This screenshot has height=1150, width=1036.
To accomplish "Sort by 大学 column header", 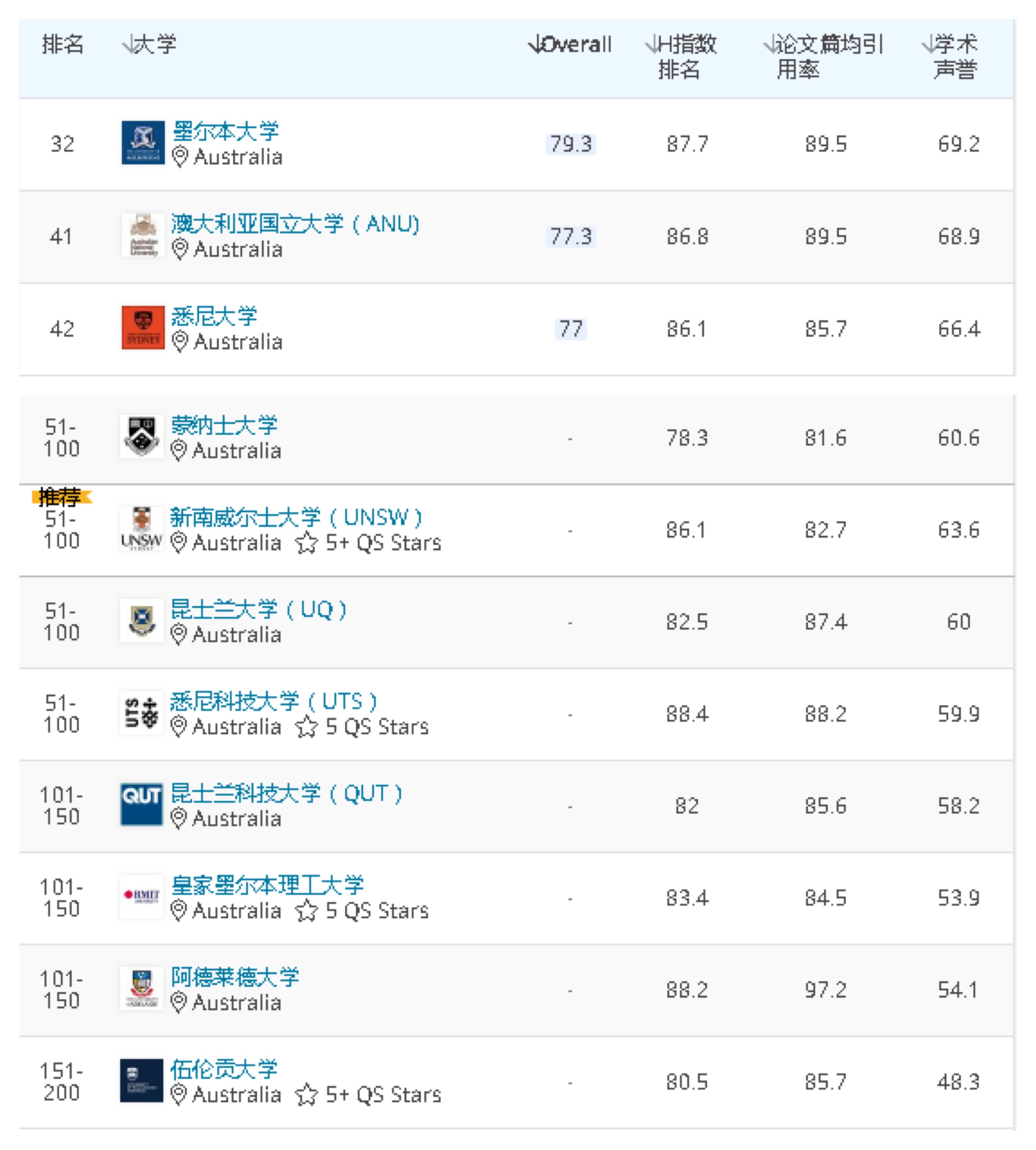I will point(149,44).
